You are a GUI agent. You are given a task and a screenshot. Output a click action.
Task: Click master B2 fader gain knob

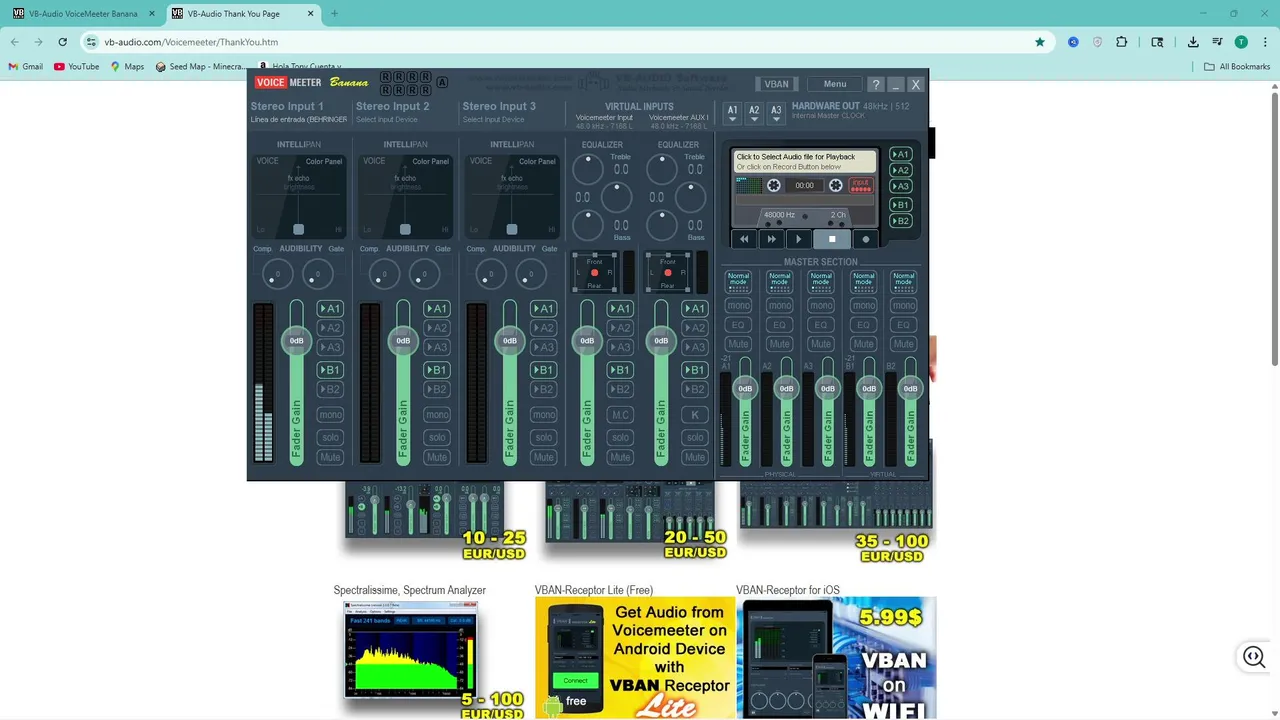(910, 388)
